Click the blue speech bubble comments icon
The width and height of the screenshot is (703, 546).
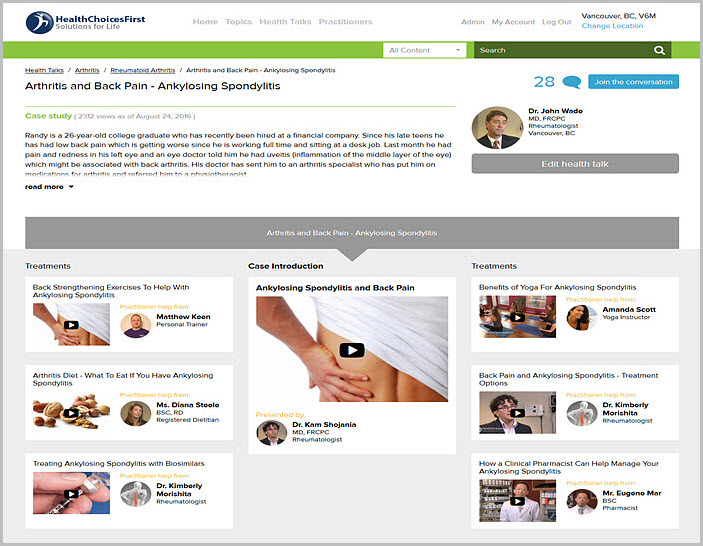click(x=572, y=82)
